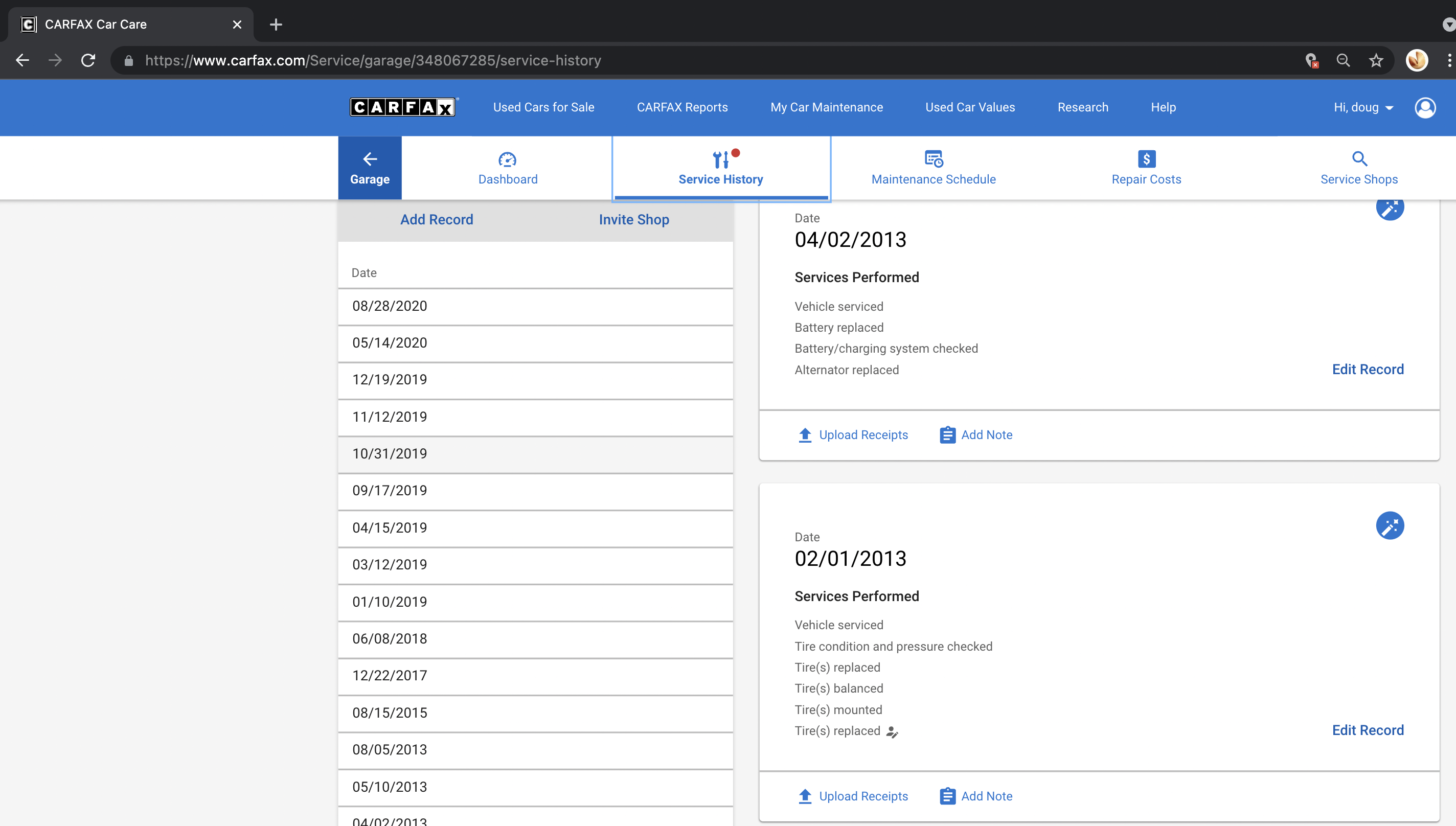This screenshot has height=826, width=1456.
Task: Bookmark this page with the star icon
Action: tap(1375, 60)
